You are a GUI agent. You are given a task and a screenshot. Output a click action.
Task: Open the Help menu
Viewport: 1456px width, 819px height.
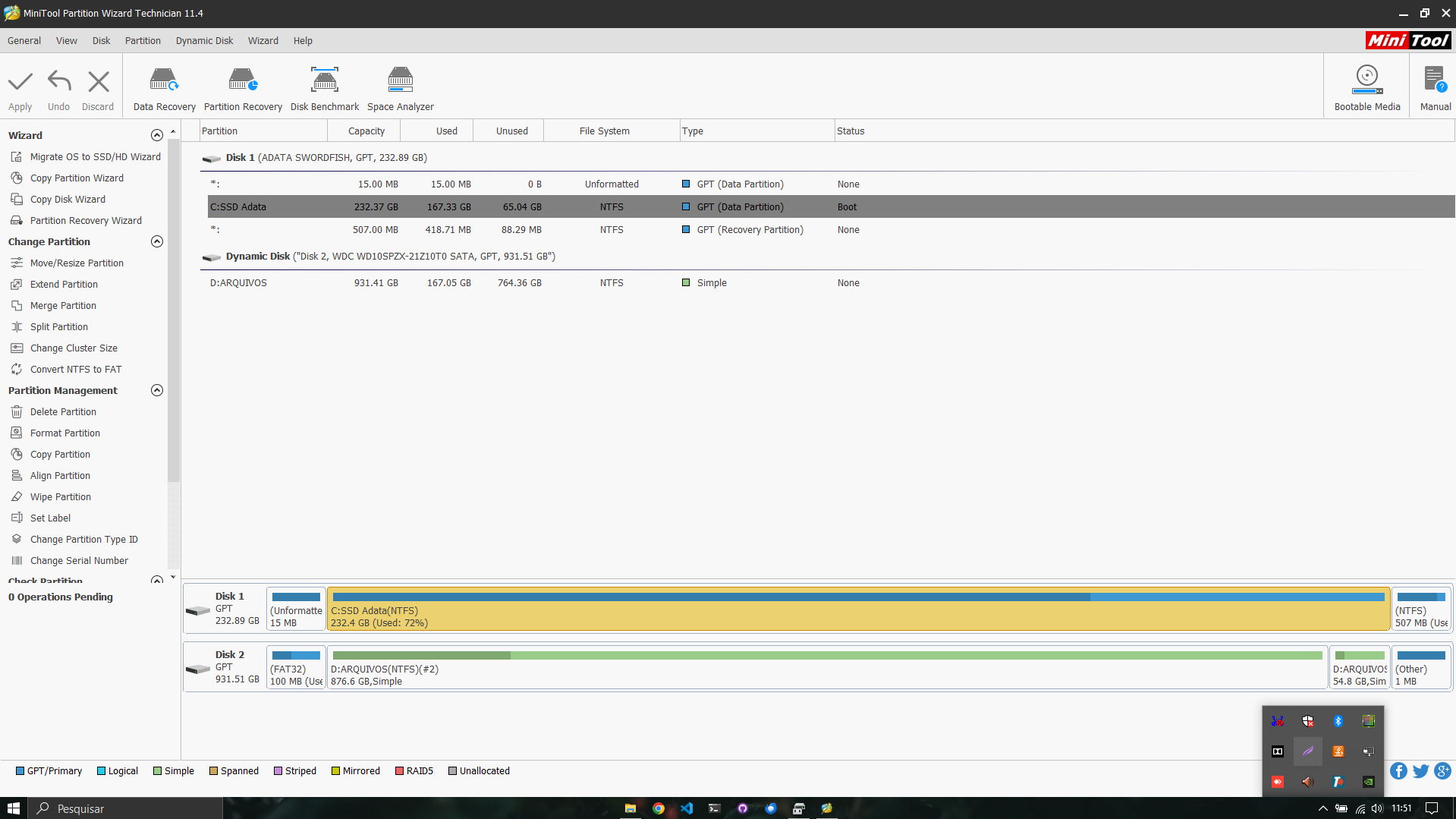pos(303,41)
